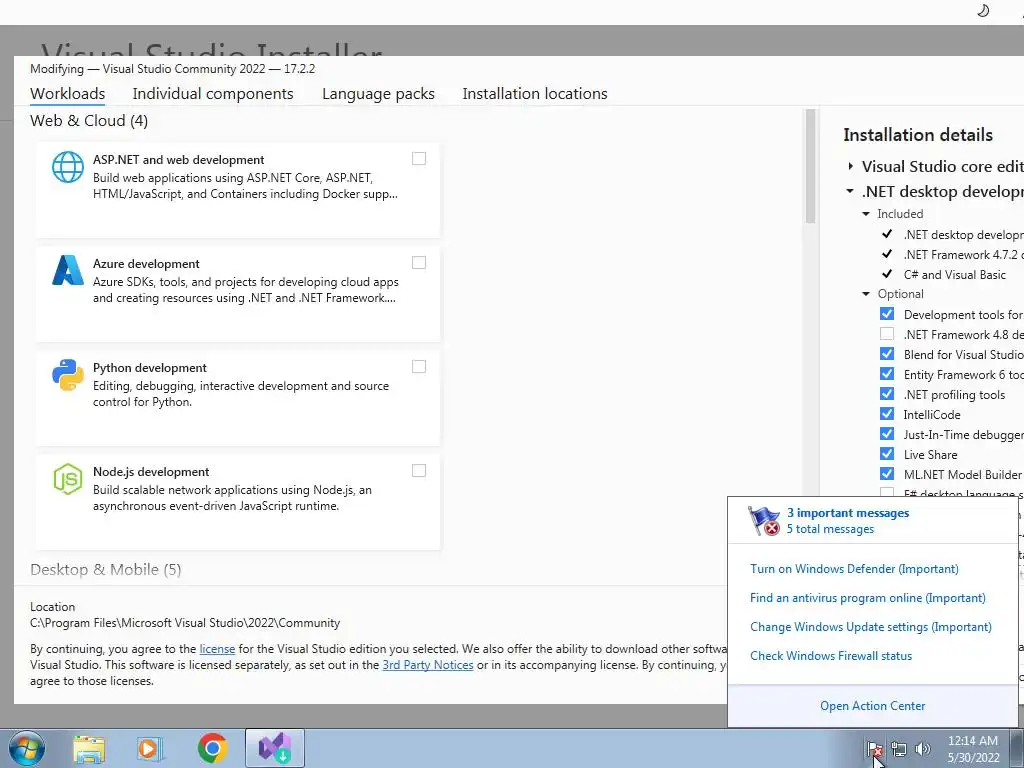Expand the Visual Studio core editor node
The height and width of the screenshot is (768, 1024).
tap(850, 167)
